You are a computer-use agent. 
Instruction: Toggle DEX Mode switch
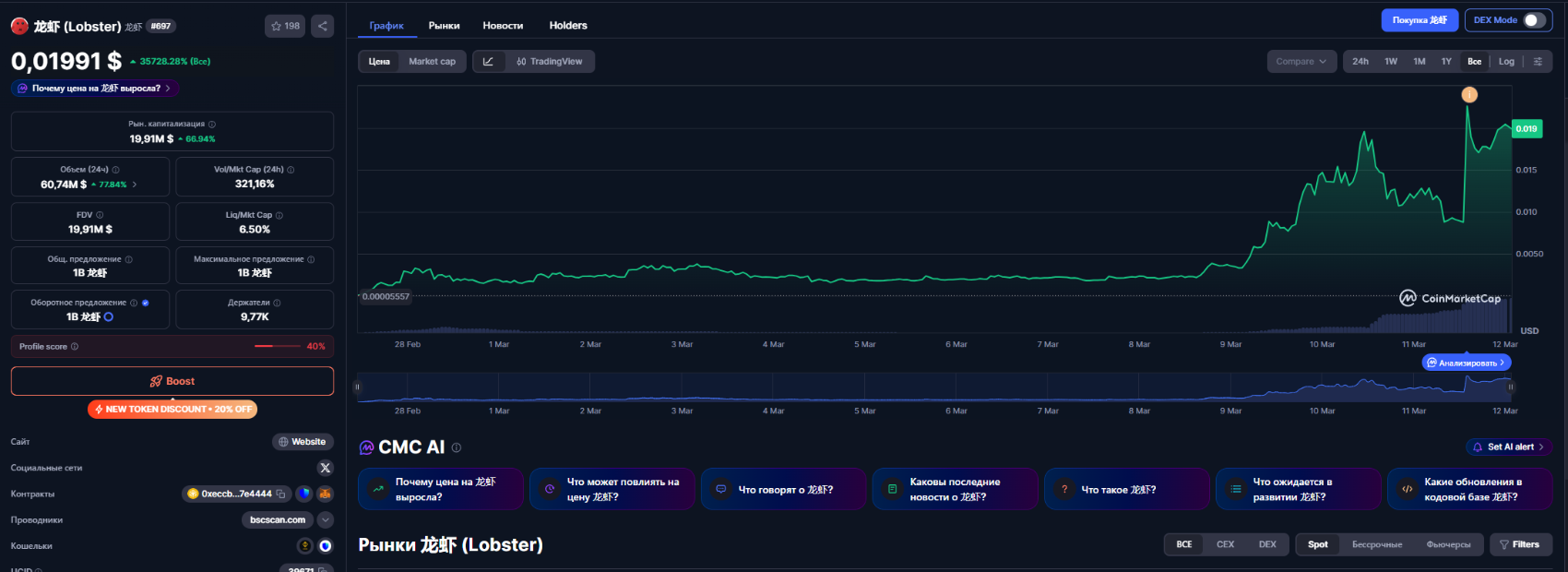coord(1533,20)
